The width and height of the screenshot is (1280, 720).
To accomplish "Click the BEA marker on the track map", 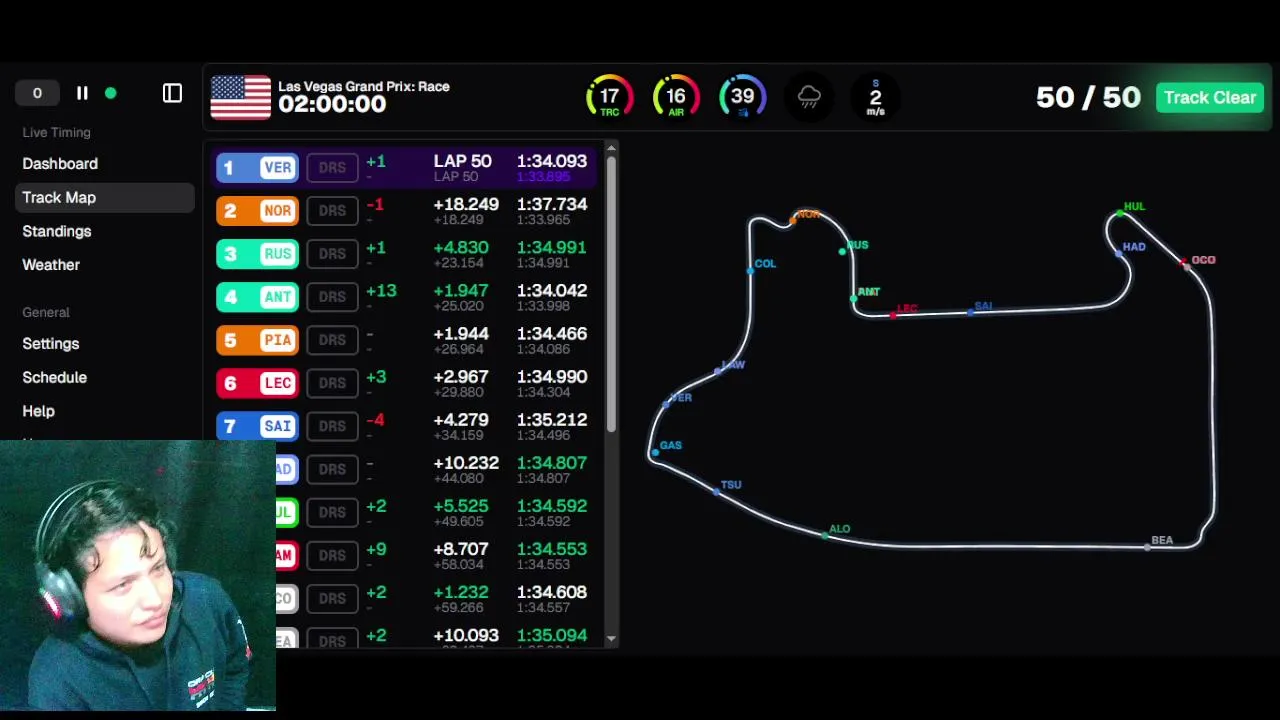I will (x=1148, y=546).
